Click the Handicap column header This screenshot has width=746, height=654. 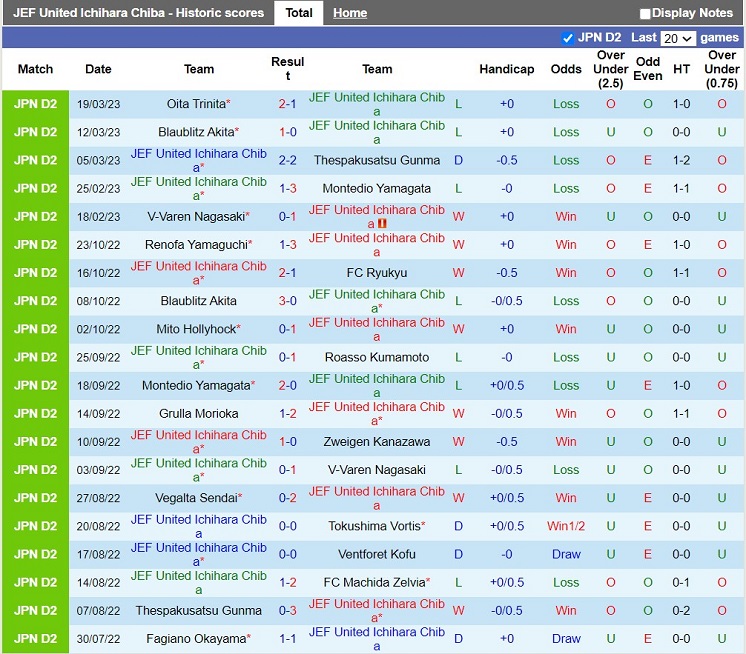507,69
